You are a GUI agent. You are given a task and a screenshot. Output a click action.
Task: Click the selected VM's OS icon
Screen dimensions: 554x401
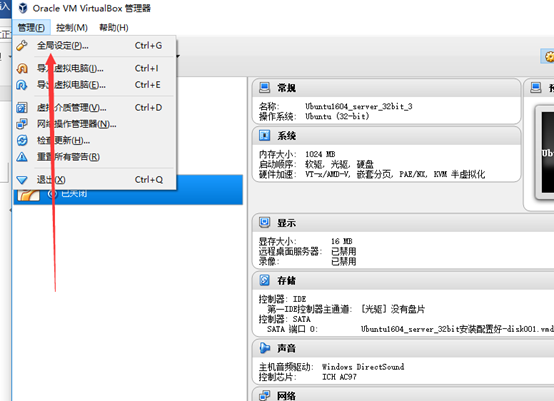pyautogui.click(x=28, y=195)
